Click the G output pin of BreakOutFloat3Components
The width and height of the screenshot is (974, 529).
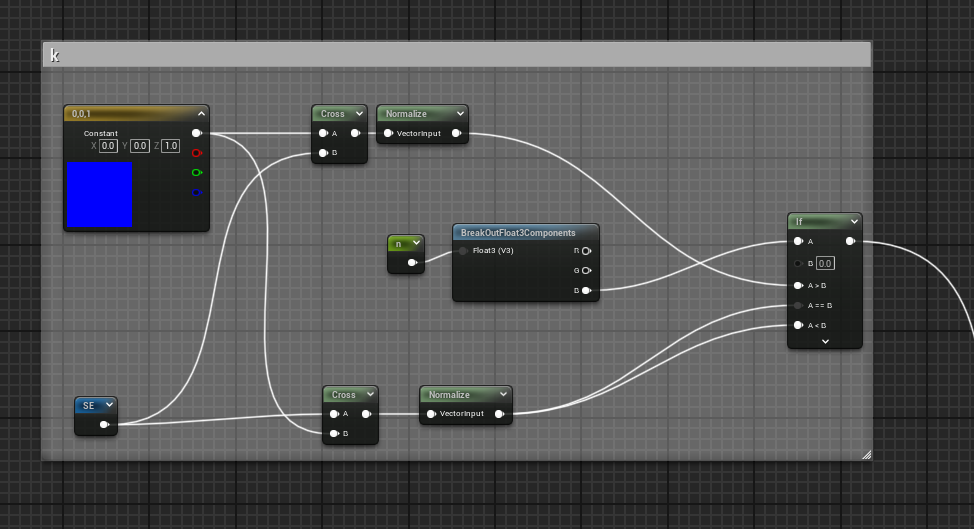point(585,271)
